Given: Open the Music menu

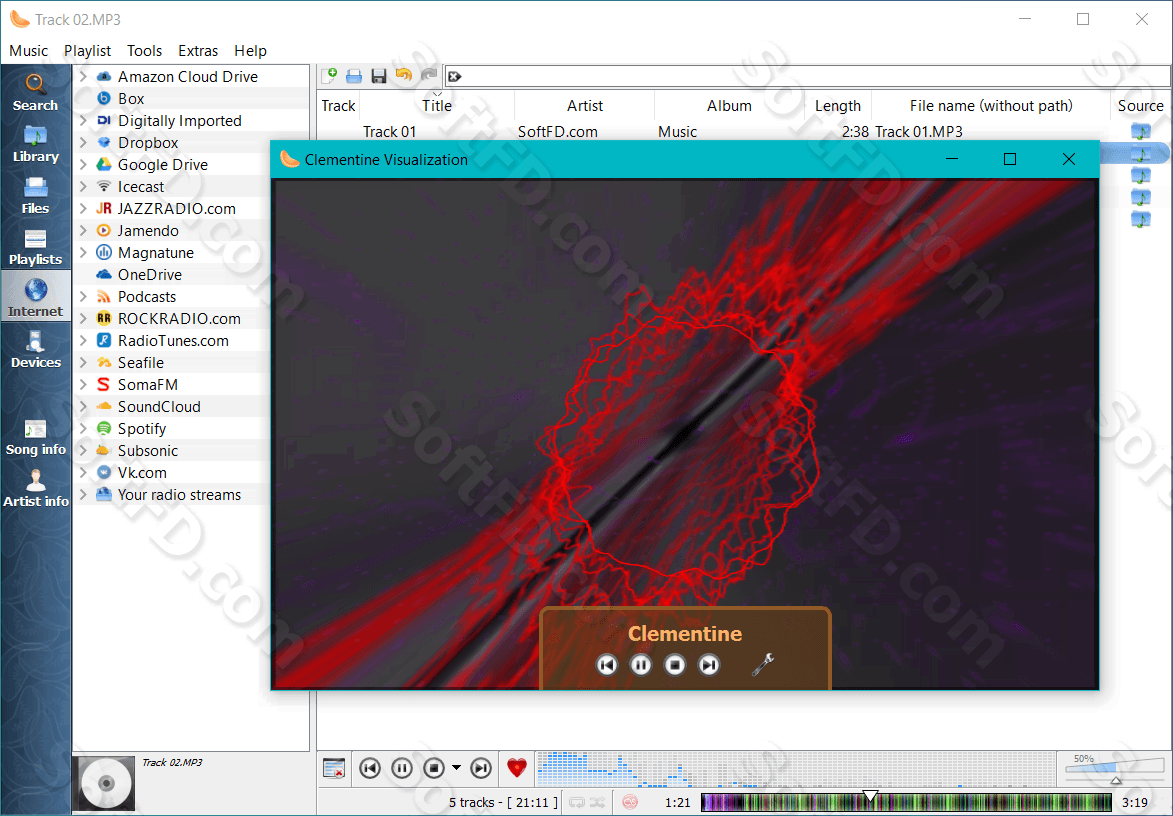Looking at the screenshot, I should coord(28,51).
